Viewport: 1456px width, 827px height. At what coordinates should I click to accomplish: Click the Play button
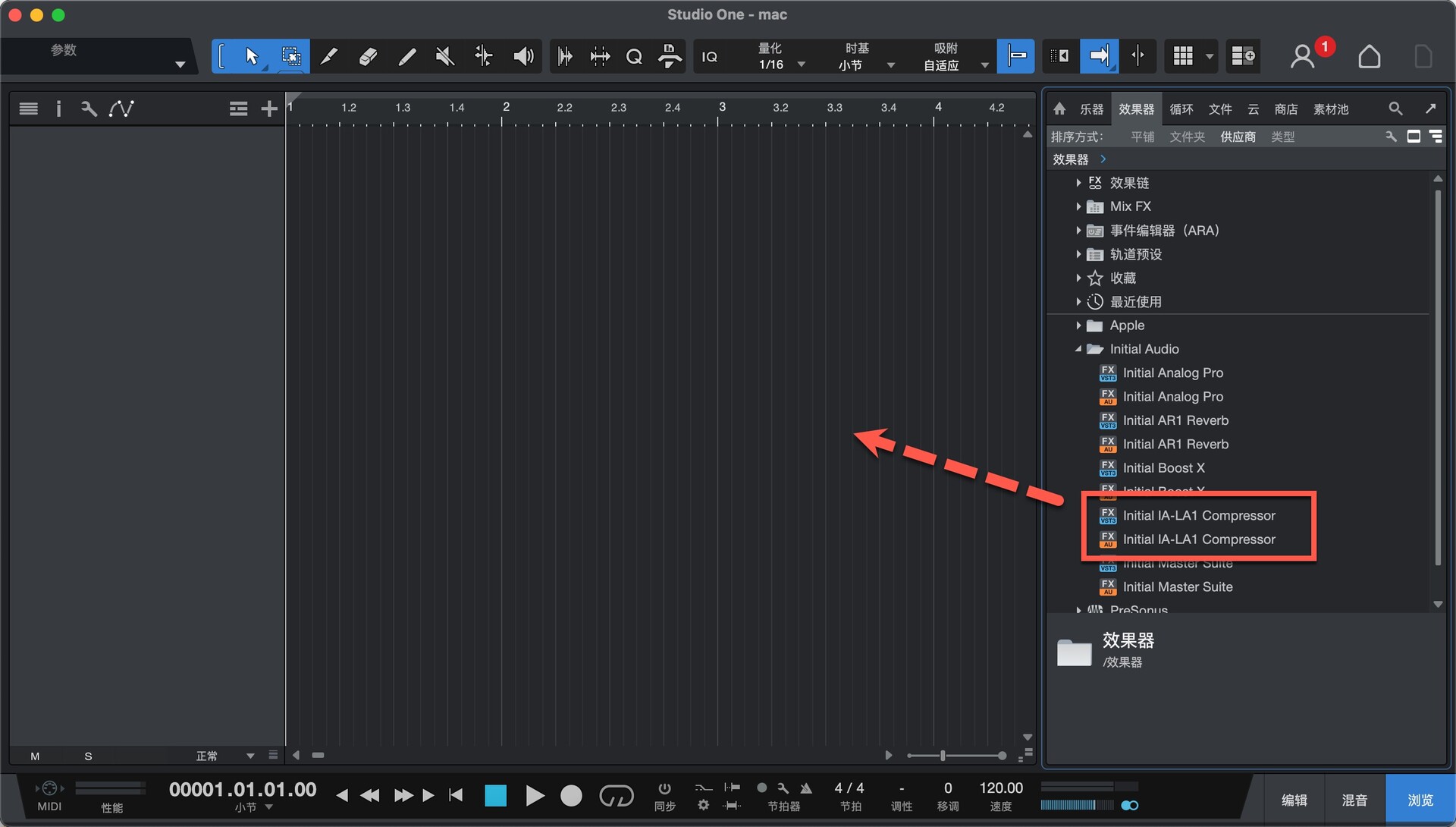click(535, 796)
